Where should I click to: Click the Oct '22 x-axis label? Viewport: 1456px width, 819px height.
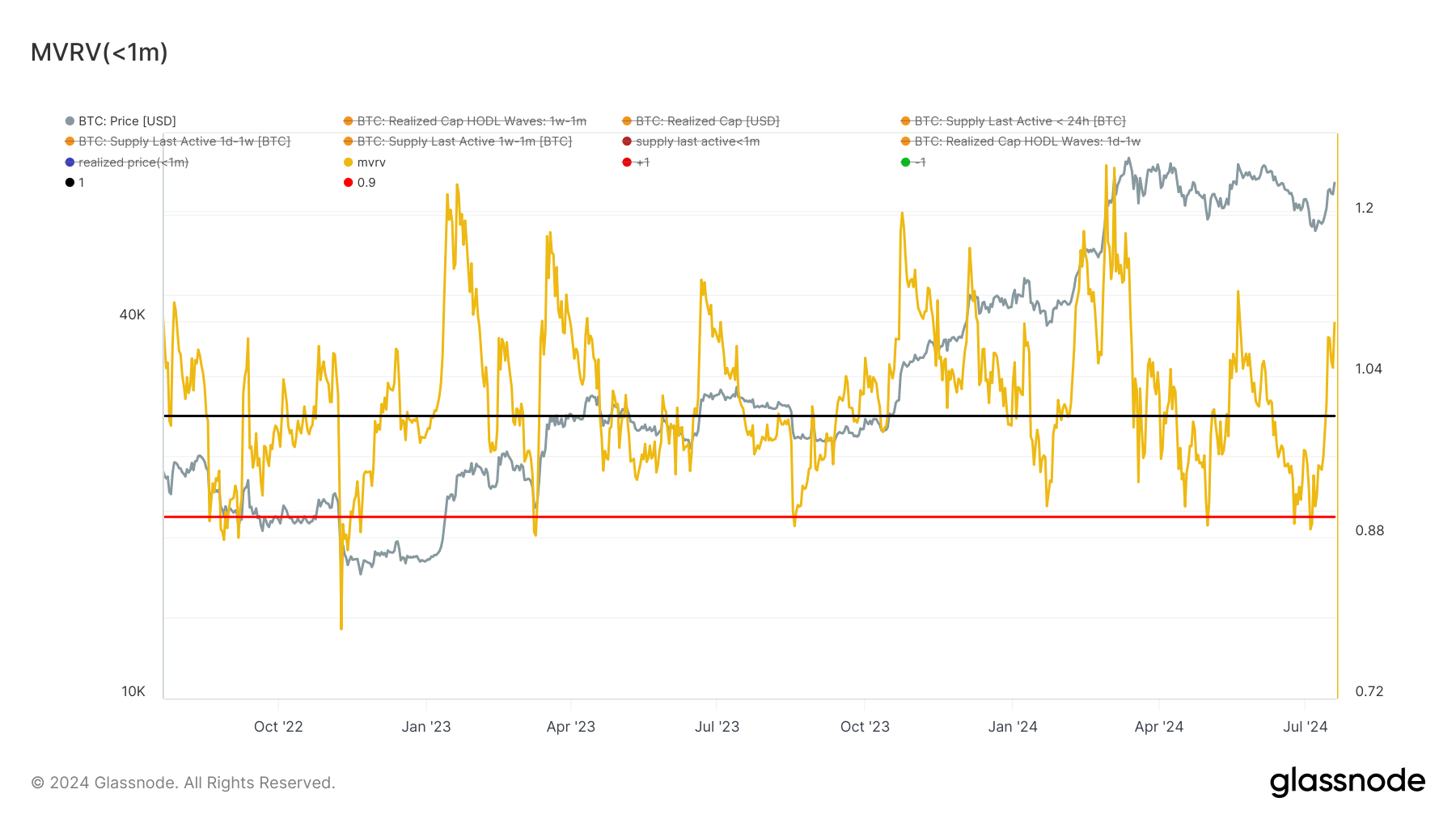[278, 727]
